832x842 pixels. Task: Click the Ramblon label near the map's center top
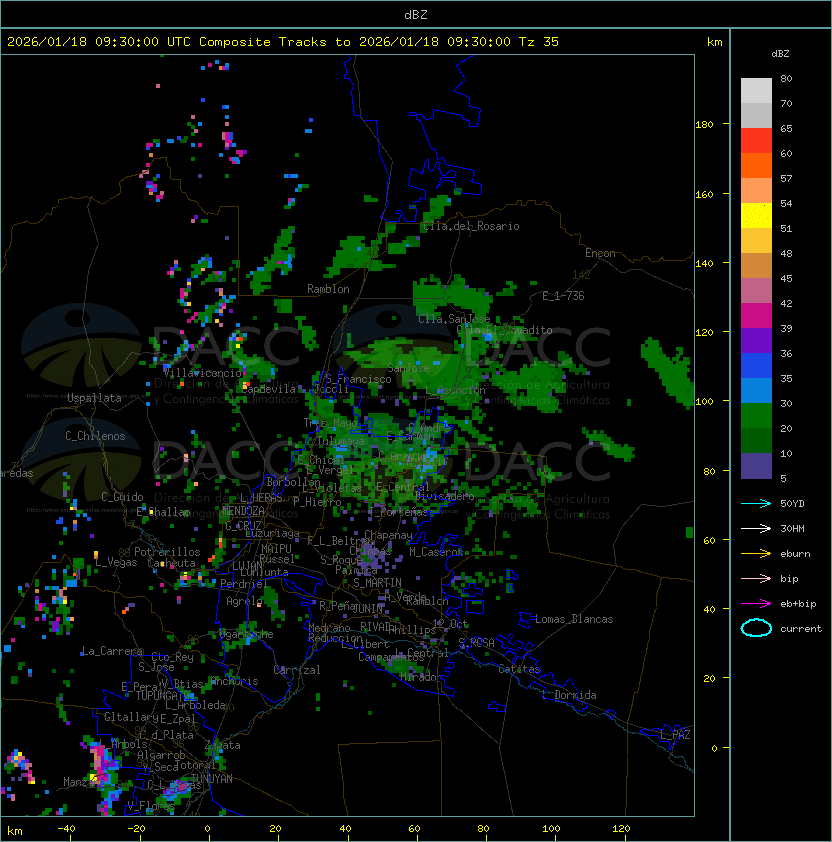(328, 289)
